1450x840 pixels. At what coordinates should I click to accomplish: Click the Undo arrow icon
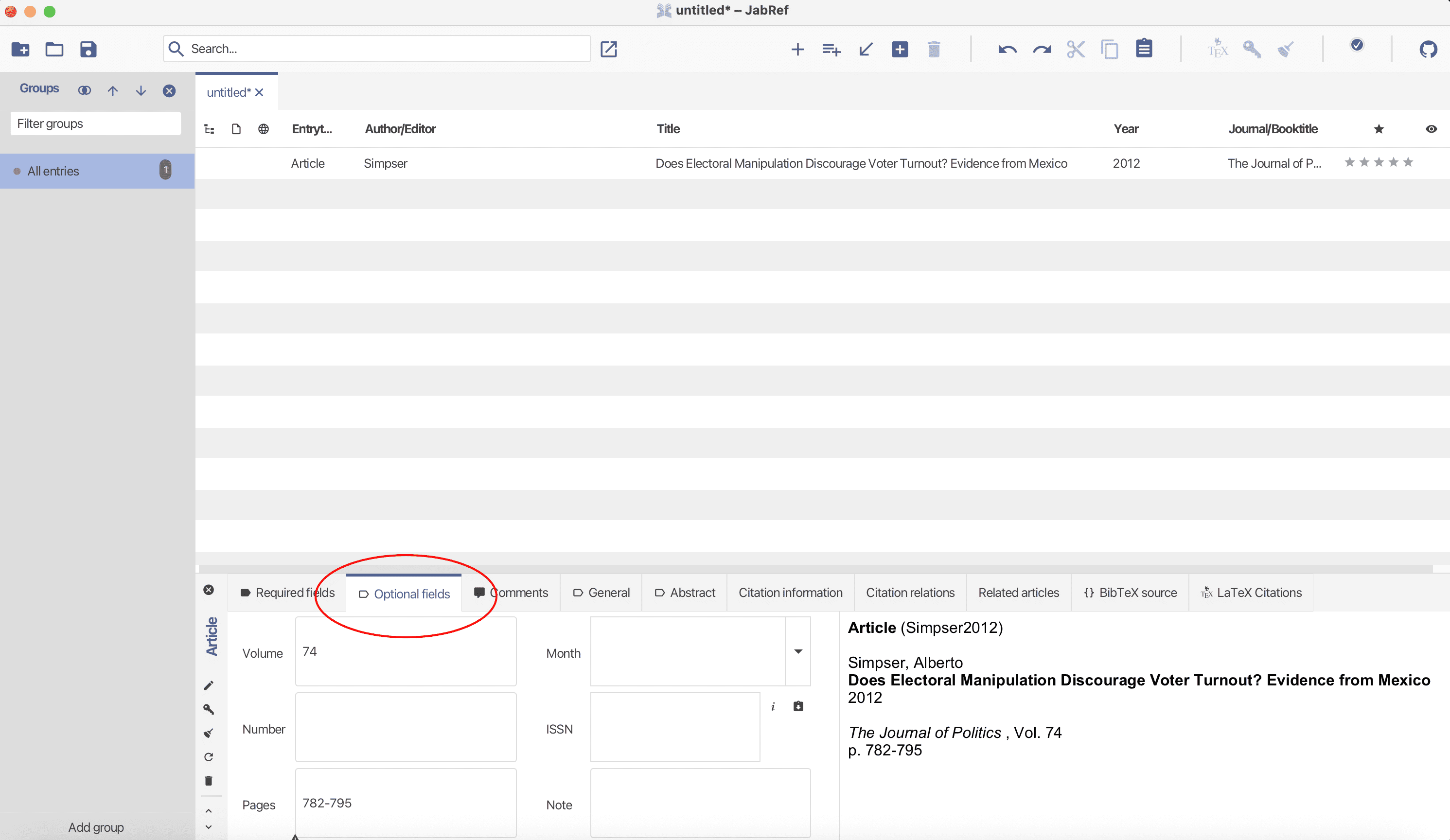[x=1007, y=50]
